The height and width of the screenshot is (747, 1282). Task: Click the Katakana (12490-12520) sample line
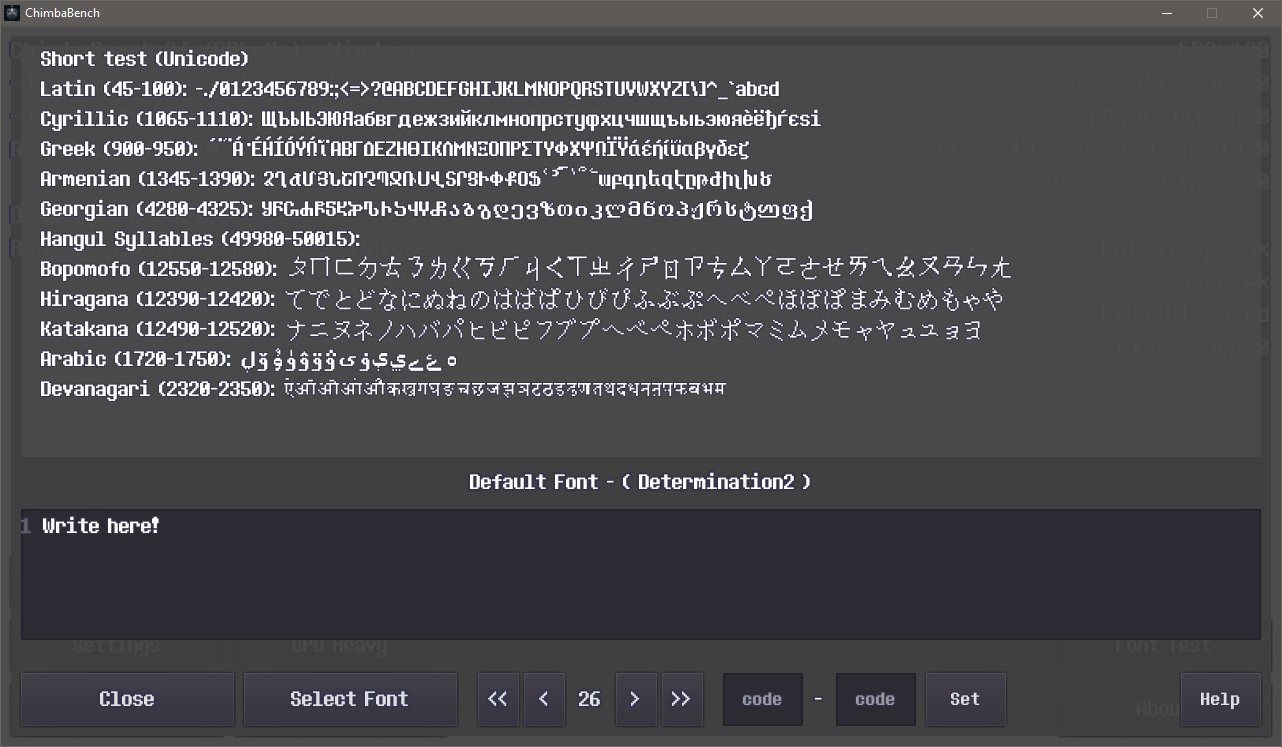pos(511,329)
